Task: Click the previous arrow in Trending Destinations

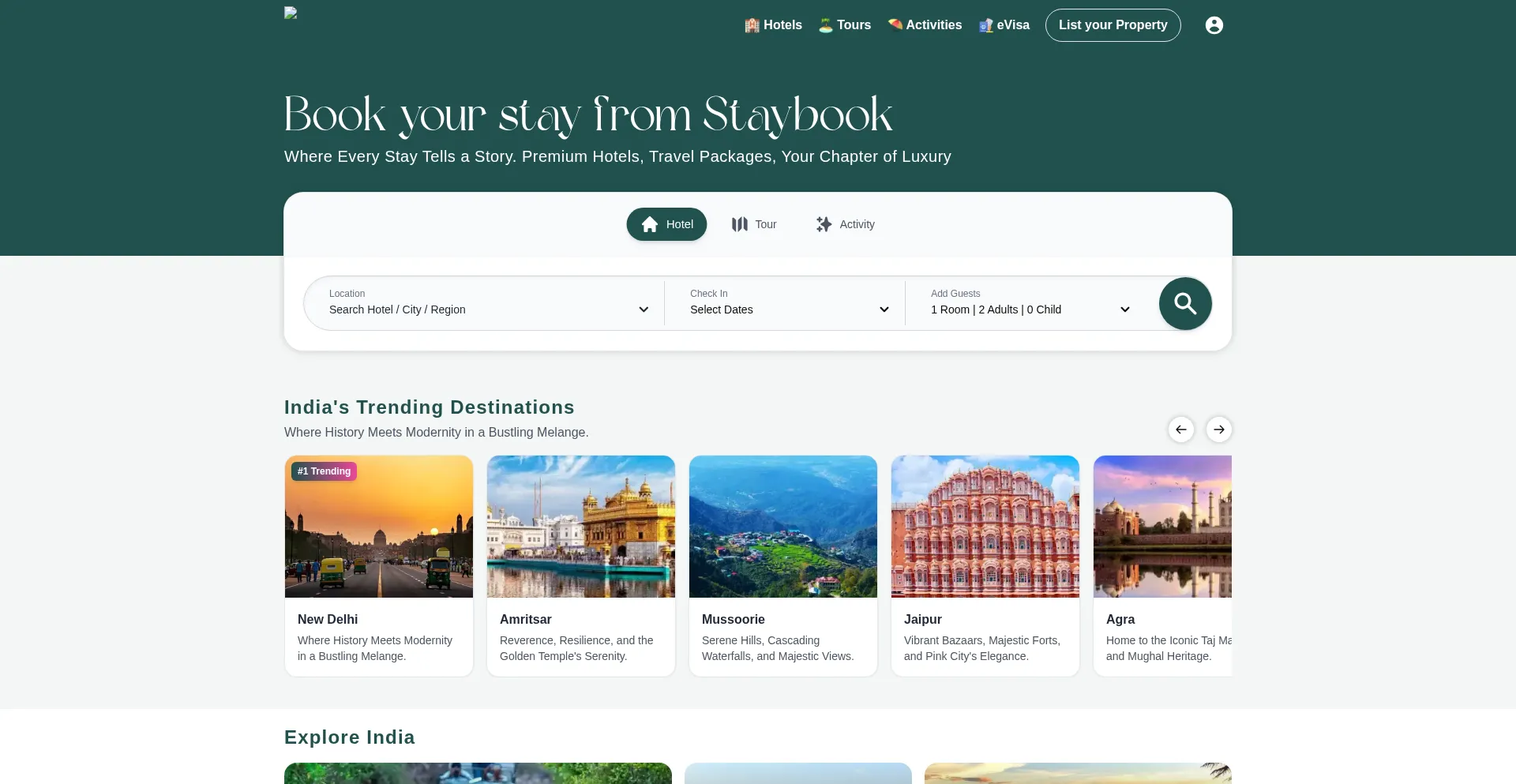Action: click(1180, 430)
